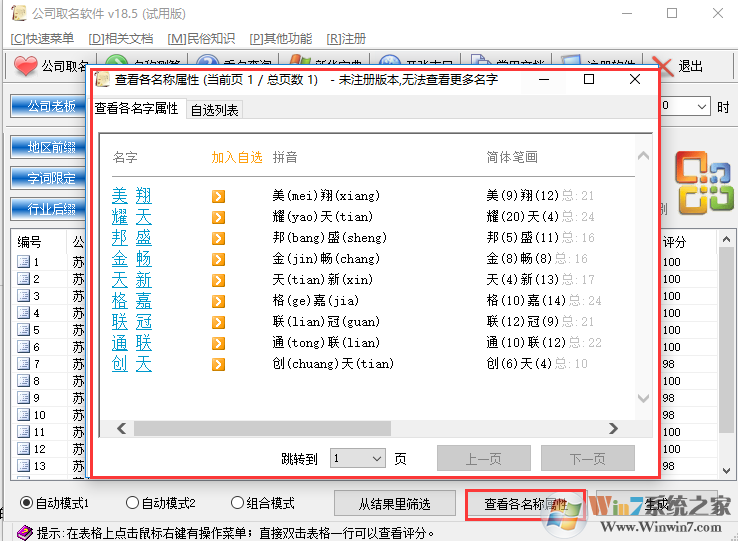Click main table scroll up arrow
738x541 pixels.
pos(726,239)
